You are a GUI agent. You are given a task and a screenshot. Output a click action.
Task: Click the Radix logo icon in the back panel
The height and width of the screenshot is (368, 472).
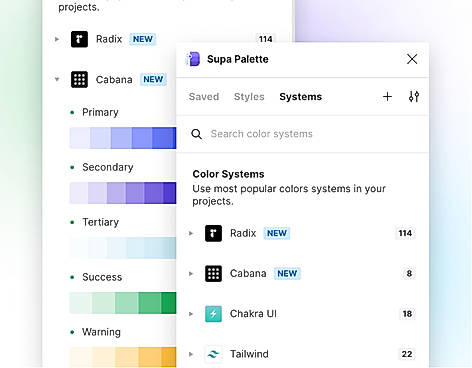point(79,39)
